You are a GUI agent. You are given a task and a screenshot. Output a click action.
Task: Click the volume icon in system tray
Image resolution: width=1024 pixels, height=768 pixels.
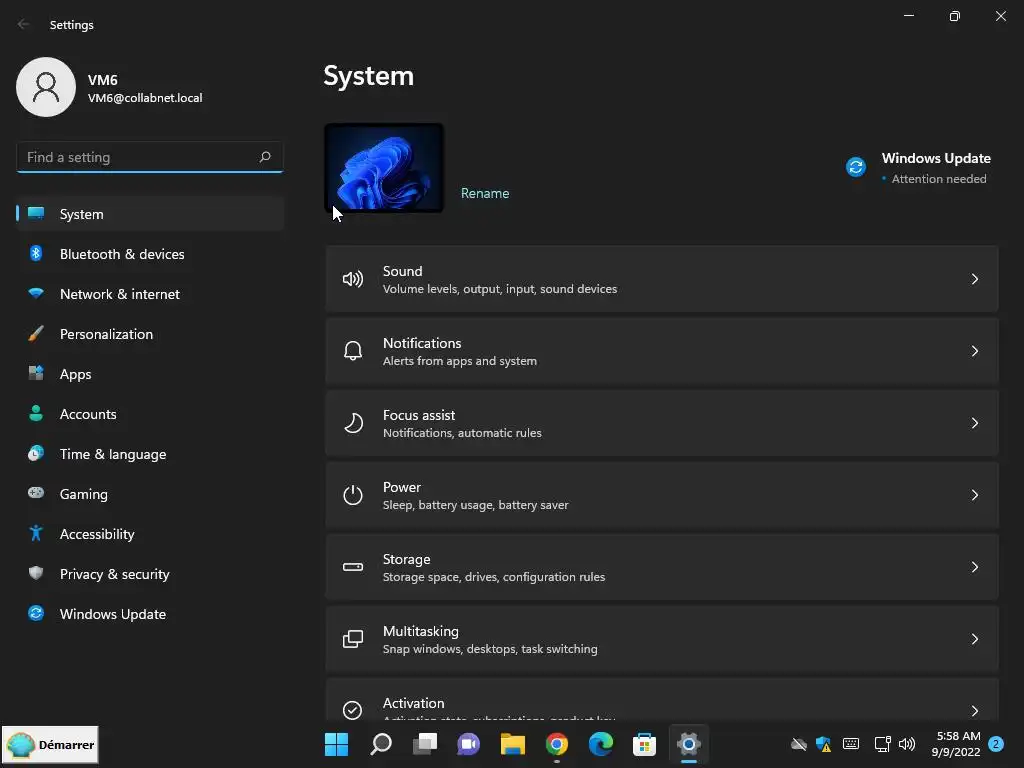pyautogui.click(x=907, y=744)
